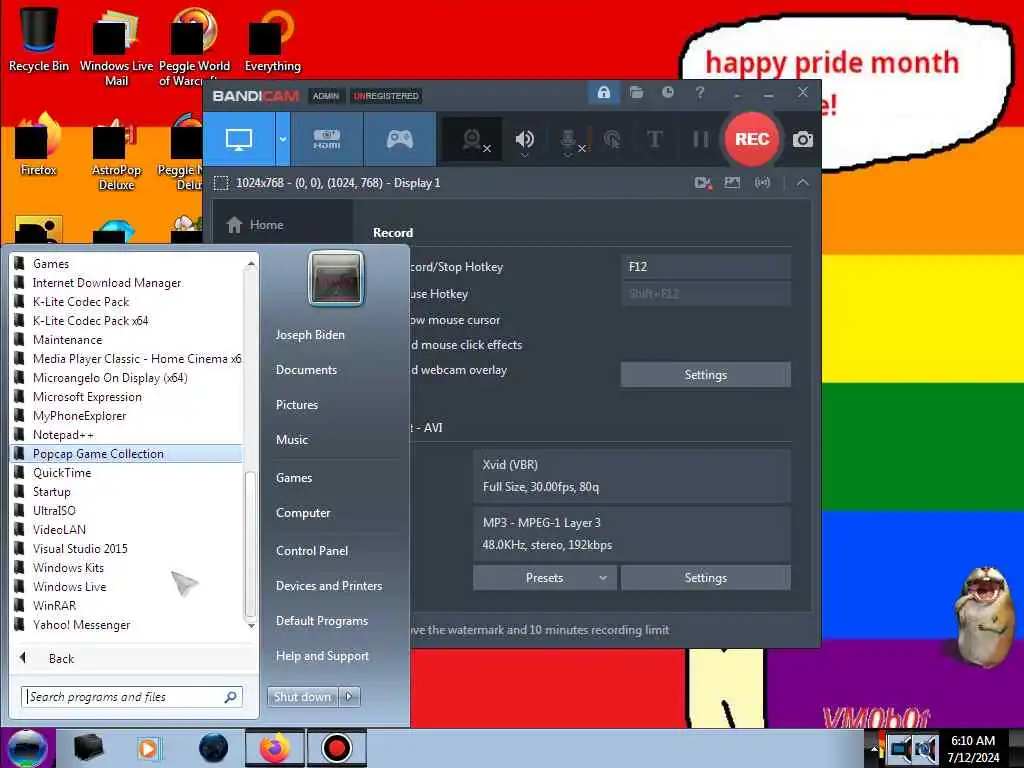Open Firefox desktop shortcut

[x=39, y=145]
